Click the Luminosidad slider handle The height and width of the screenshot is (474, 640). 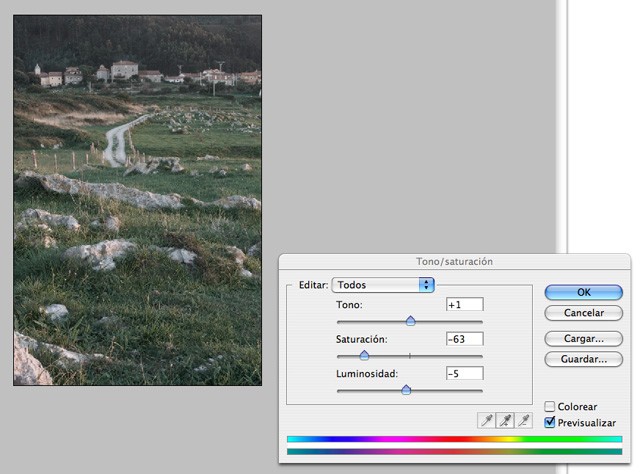406,390
